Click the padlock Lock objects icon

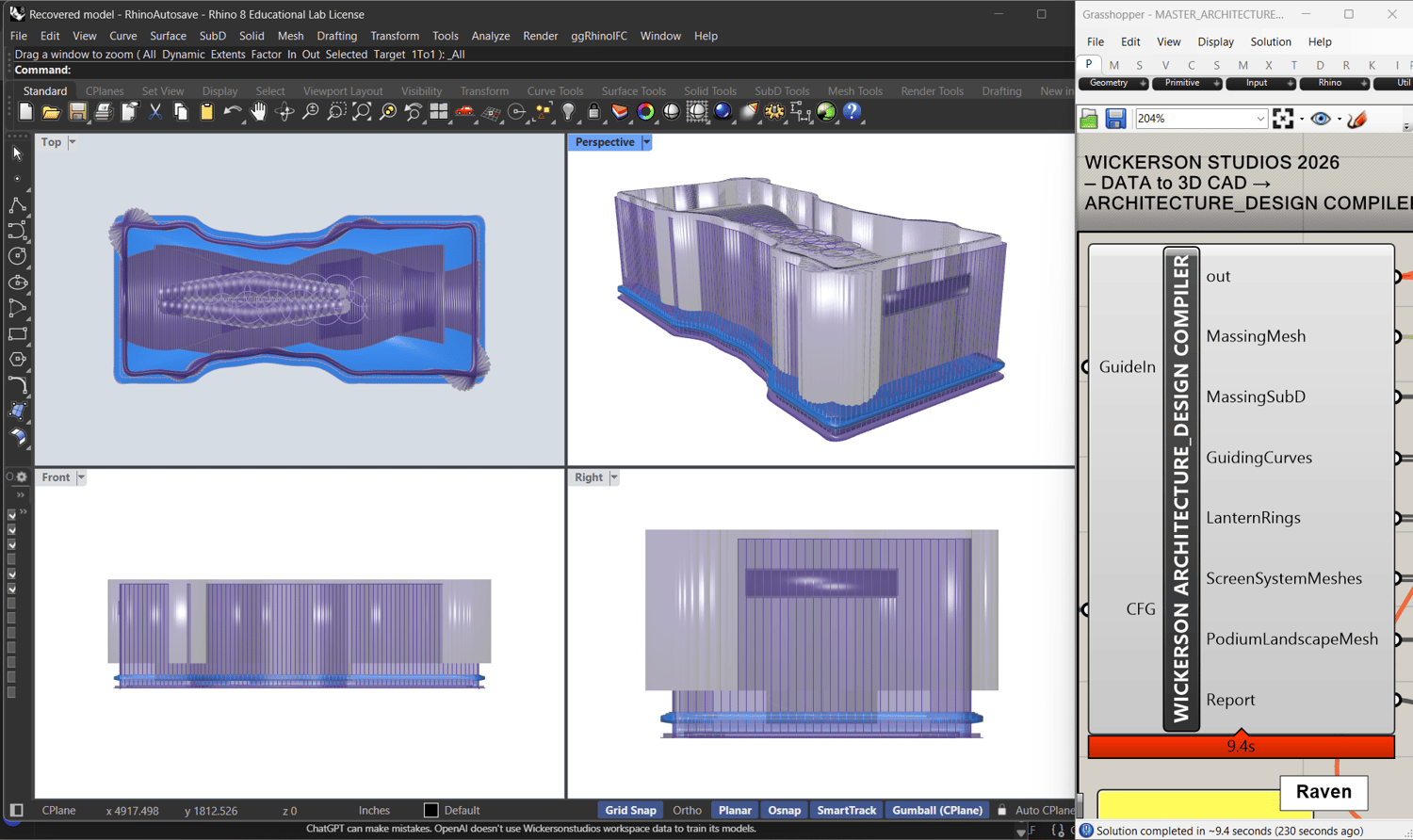tap(593, 112)
